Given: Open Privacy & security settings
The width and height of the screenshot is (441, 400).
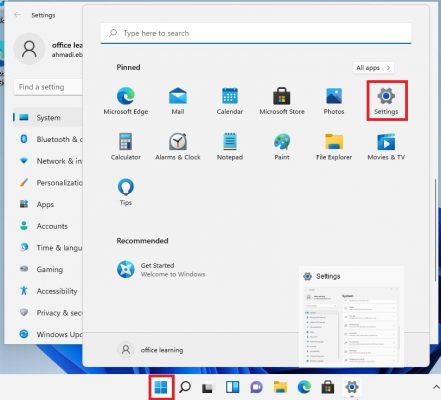Looking at the screenshot, I should coord(48,312).
